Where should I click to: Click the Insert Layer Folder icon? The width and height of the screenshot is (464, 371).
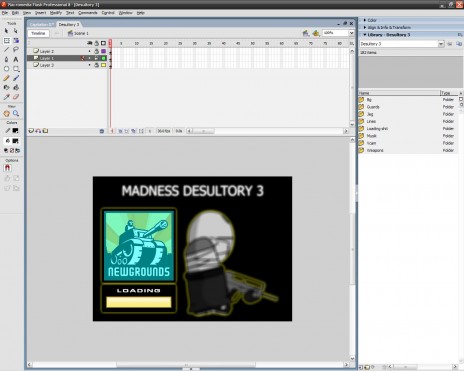45,131
